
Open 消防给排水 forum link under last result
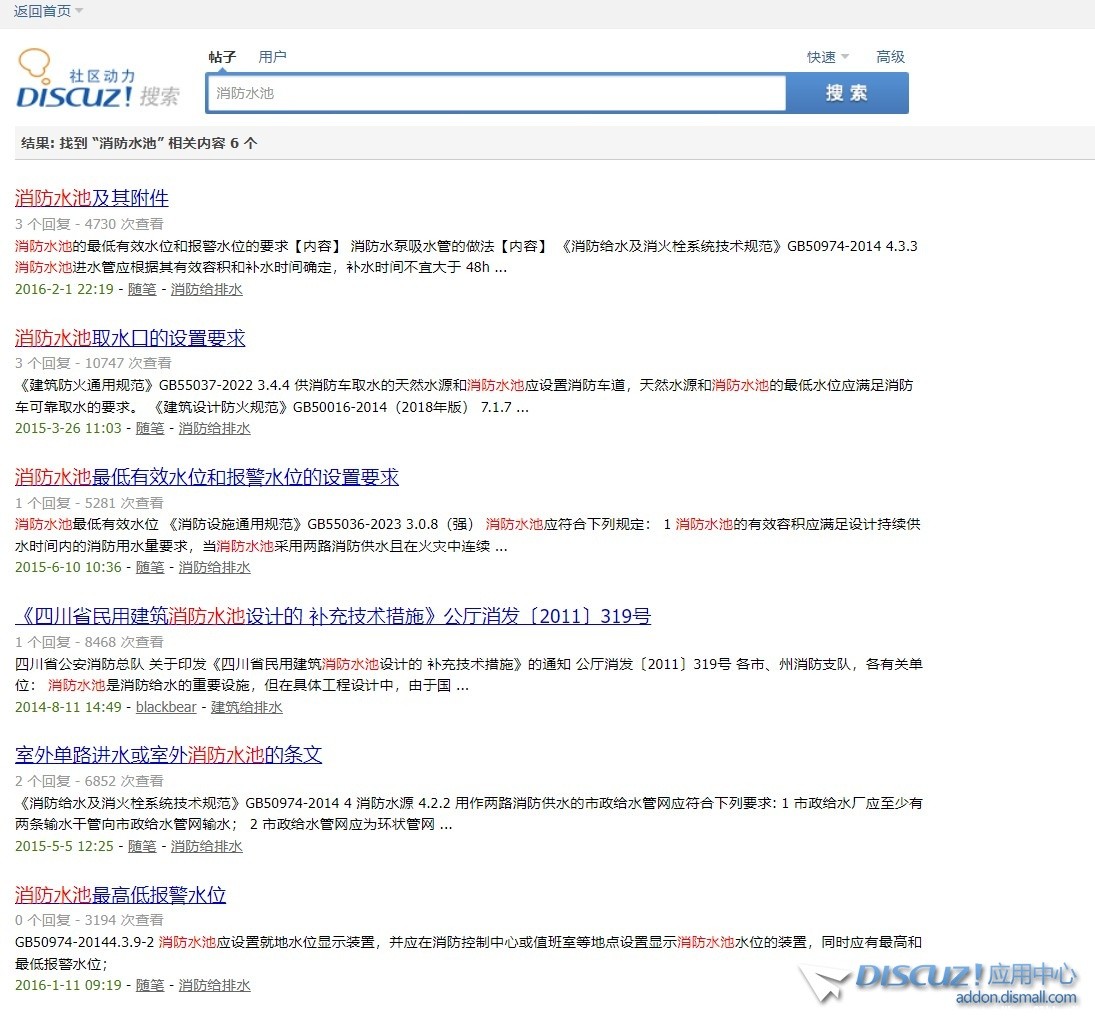pos(214,985)
